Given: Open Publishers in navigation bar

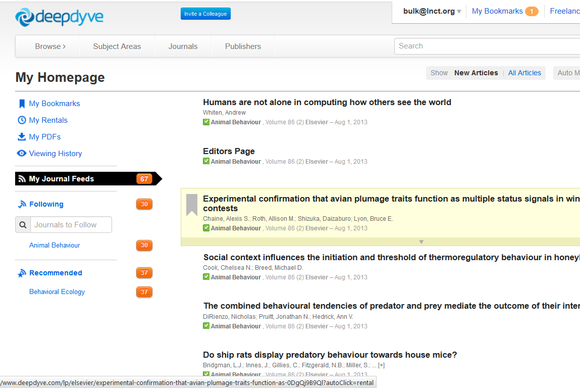Looking at the screenshot, I should 243,47.
